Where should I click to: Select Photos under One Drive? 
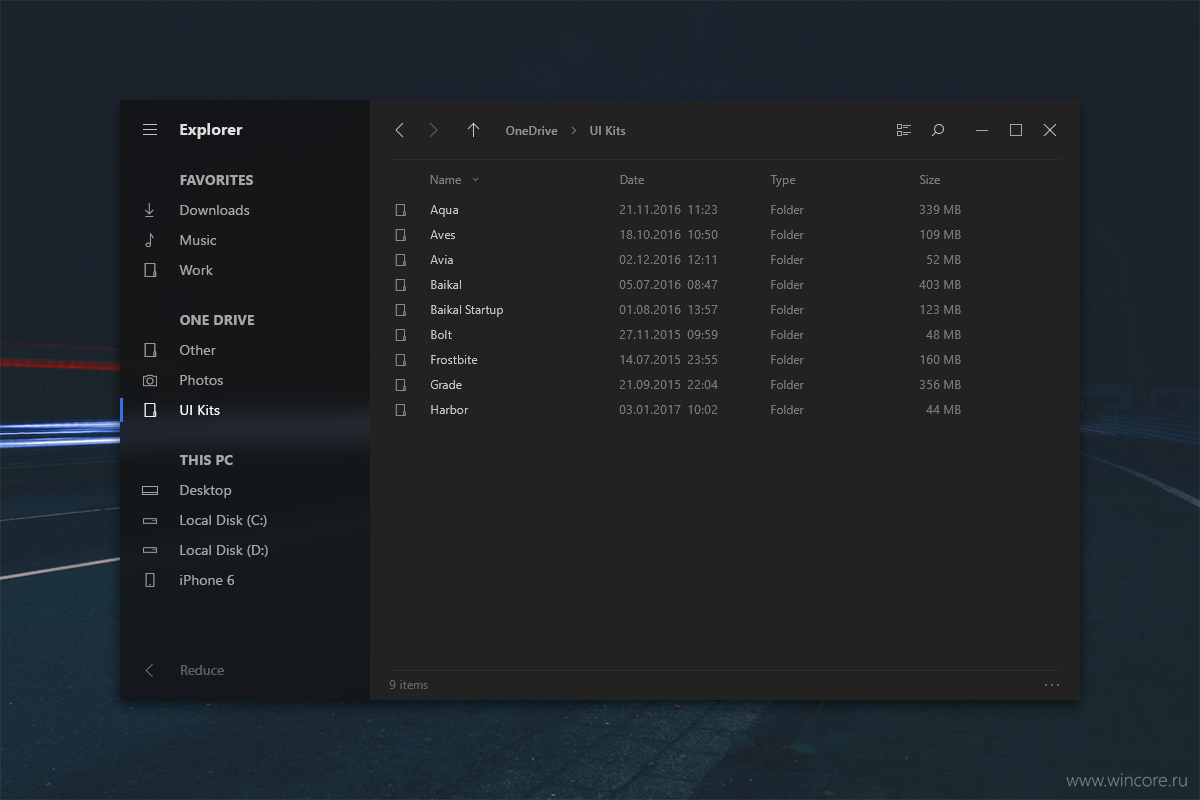tap(201, 380)
